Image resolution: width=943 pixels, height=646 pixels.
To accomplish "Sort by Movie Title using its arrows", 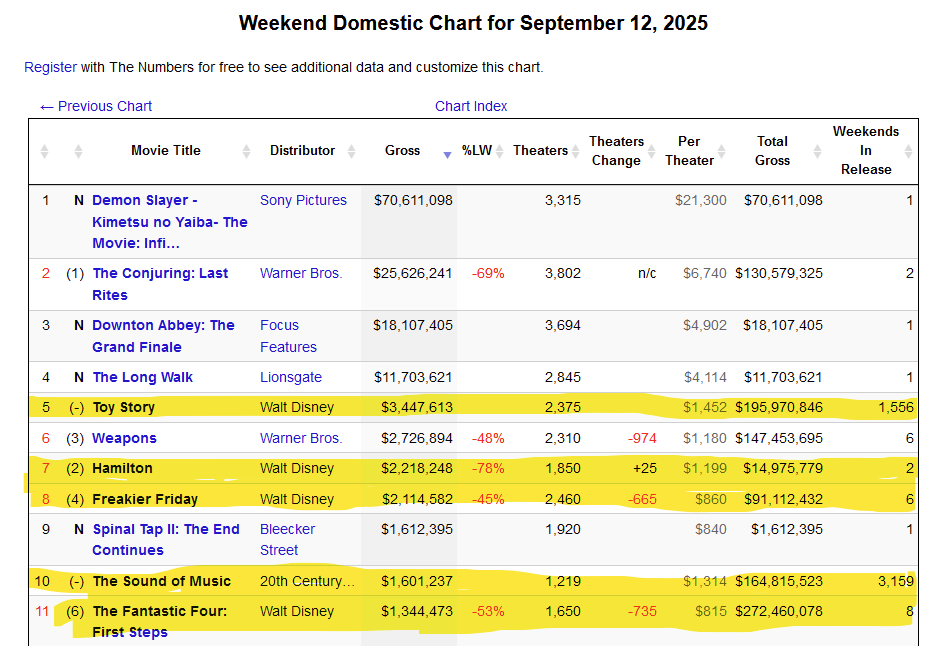I will [247, 151].
